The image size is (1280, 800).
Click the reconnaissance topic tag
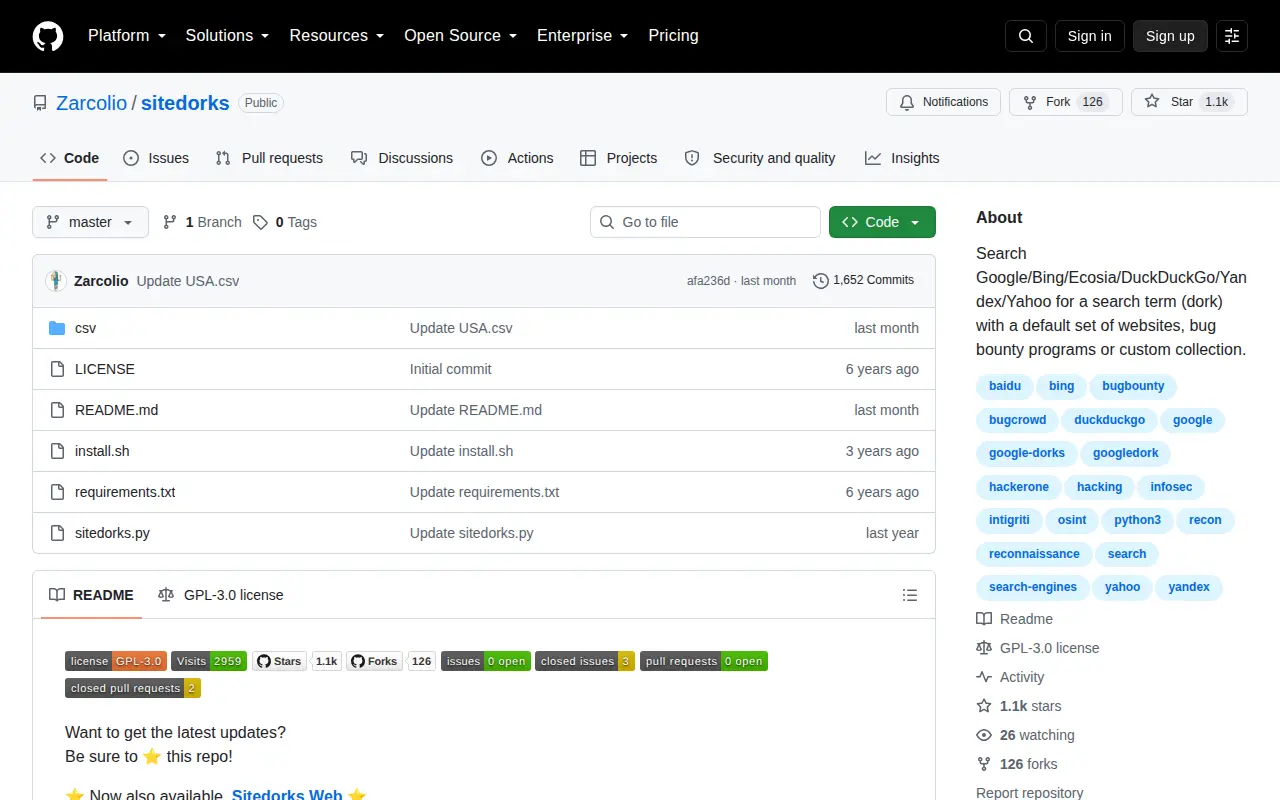point(1034,554)
